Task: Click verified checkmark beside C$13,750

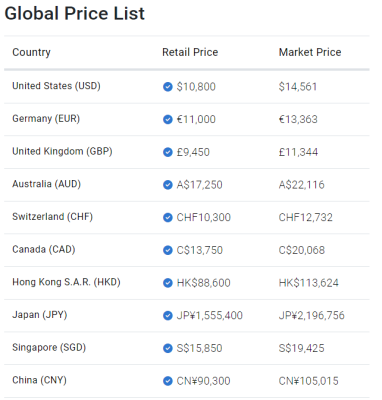Action: click(x=168, y=250)
